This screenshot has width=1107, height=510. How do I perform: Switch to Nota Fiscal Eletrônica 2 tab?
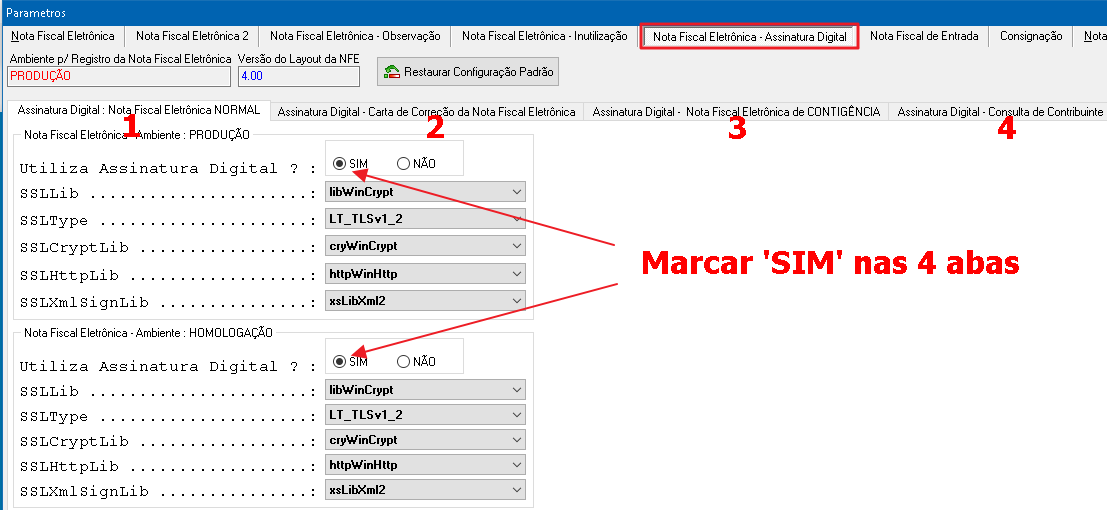(192, 36)
